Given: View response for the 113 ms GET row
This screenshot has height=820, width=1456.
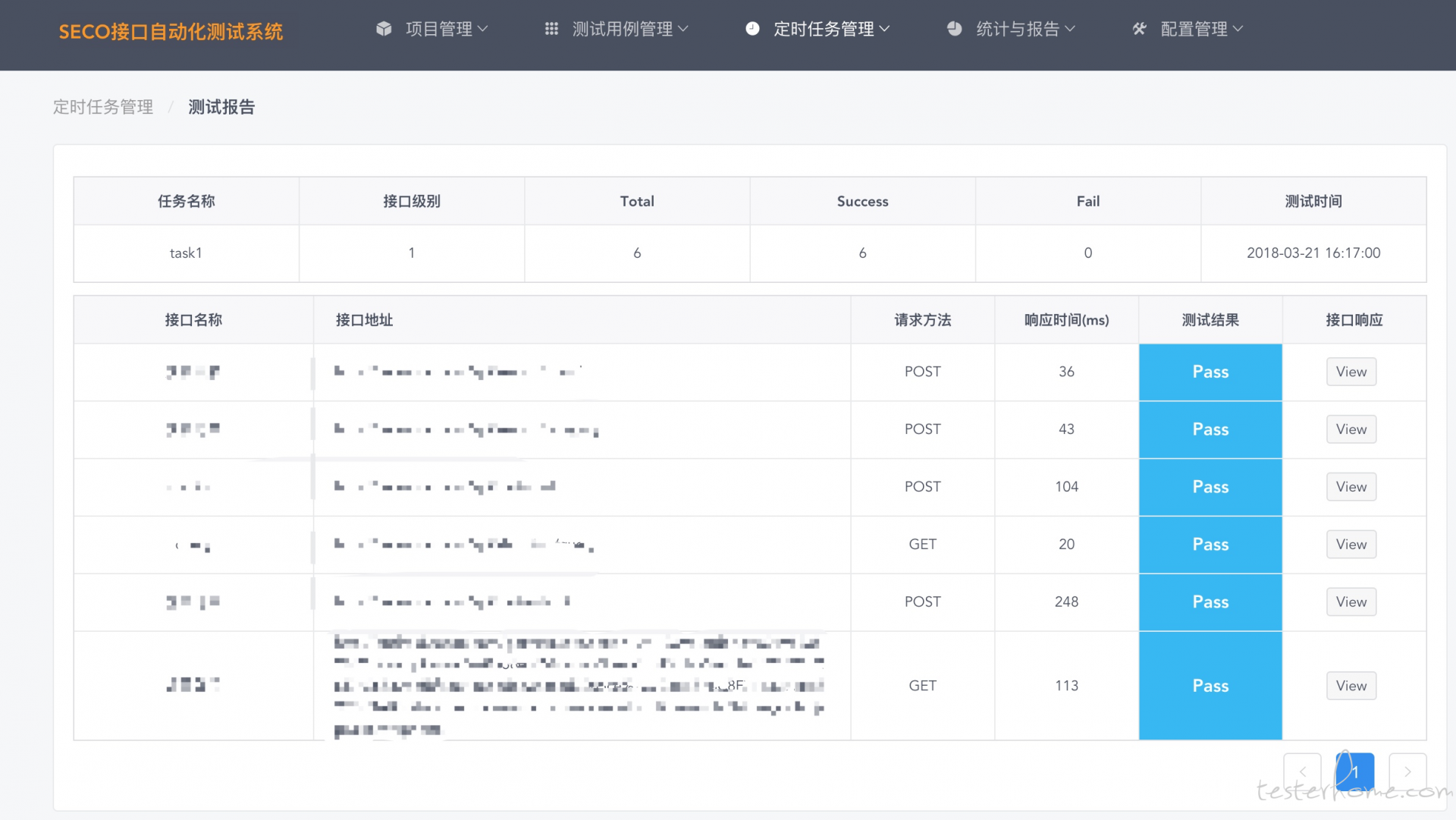Looking at the screenshot, I should [x=1351, y=686].
